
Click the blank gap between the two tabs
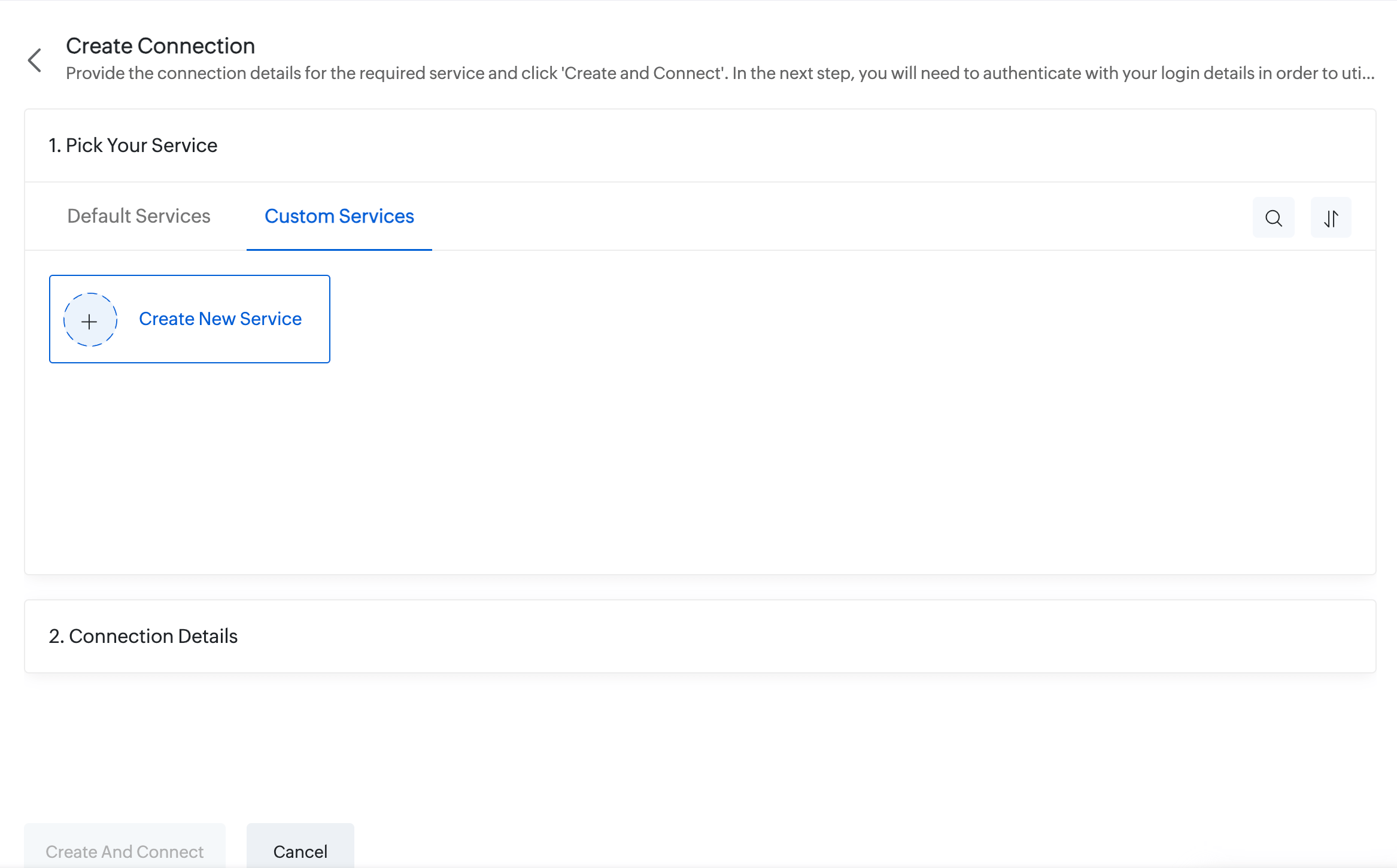point(238,216)
